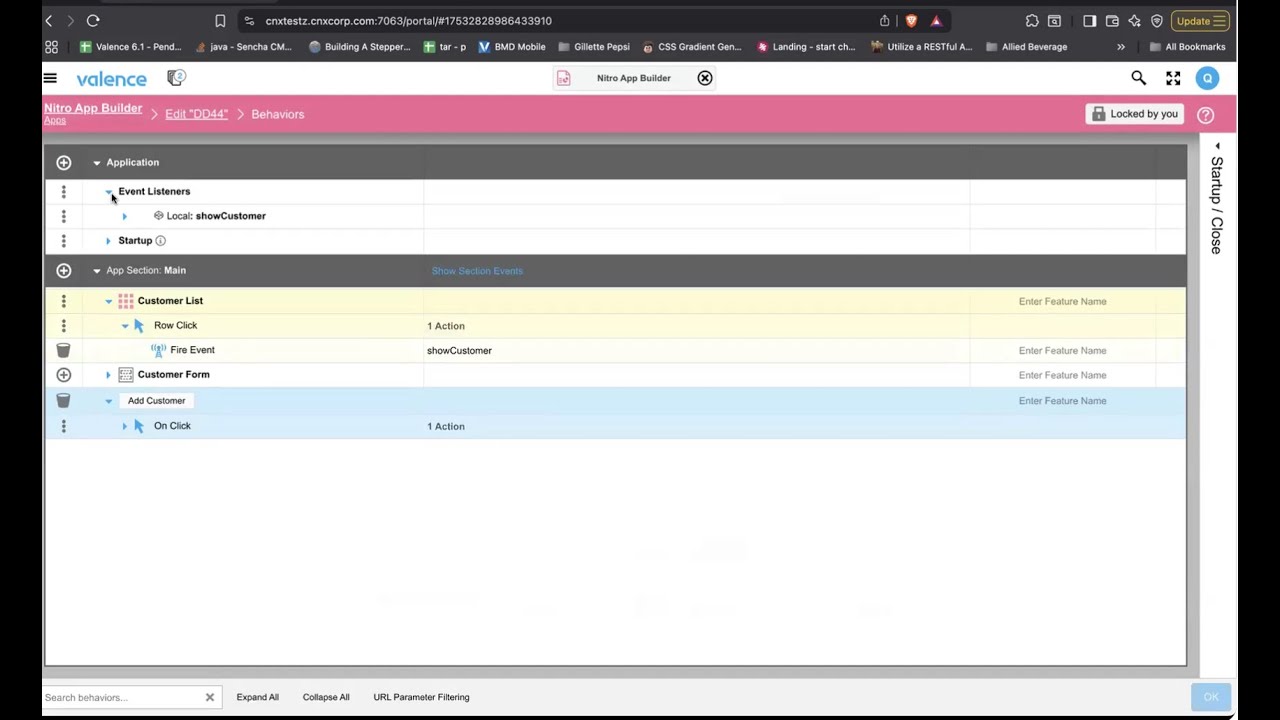Open showCustomer listener row options dots
This screenshot has height=720, width=1280.
pyautogui.click(x=64, y=216)
